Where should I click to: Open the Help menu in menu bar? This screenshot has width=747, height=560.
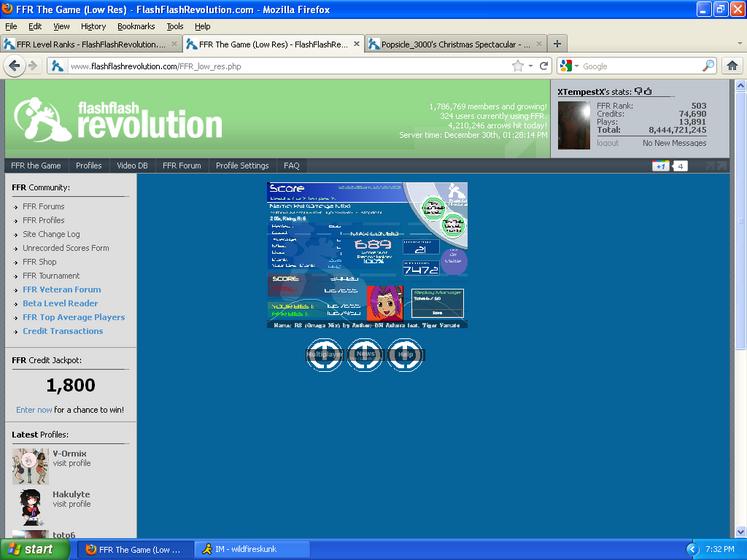[202, 26]
